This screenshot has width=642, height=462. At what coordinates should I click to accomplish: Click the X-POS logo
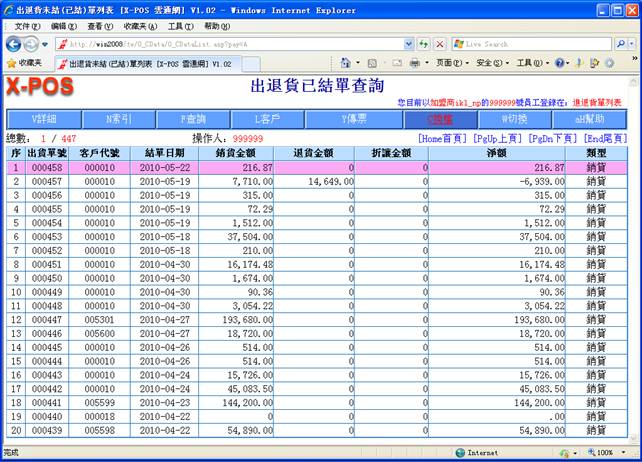tap(38, 88)
